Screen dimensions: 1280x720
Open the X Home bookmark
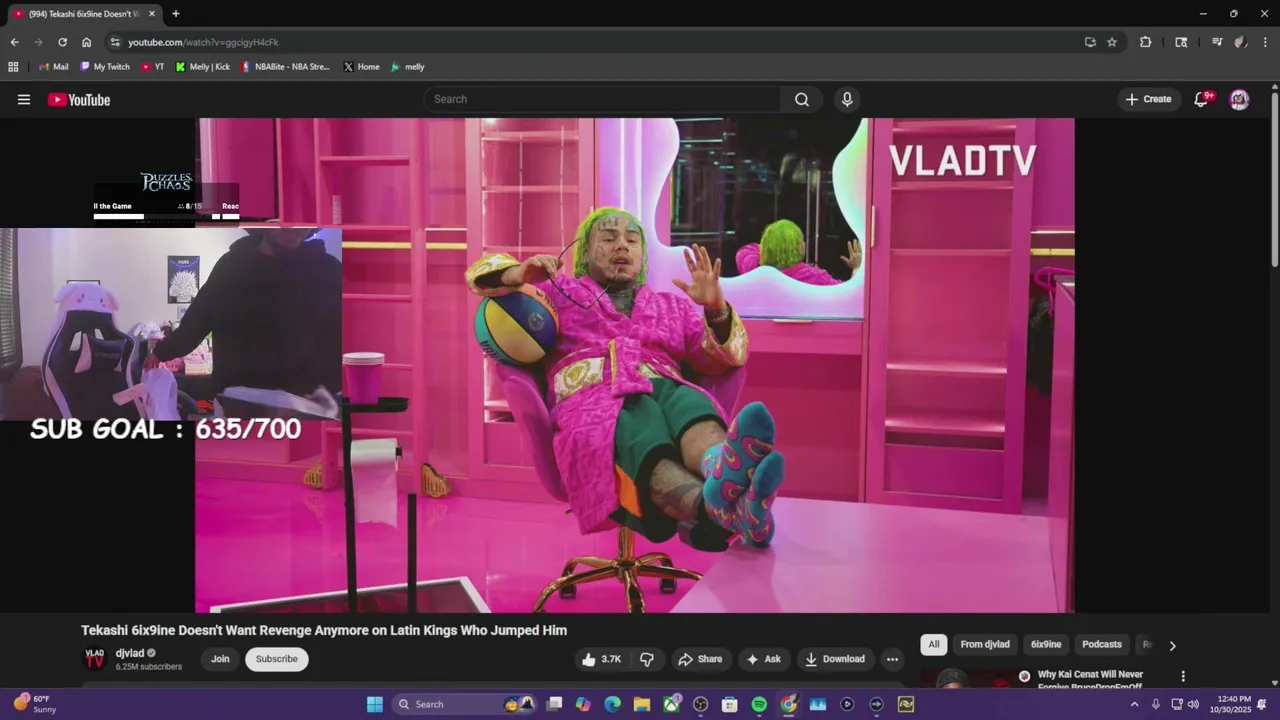coord(361,67)
